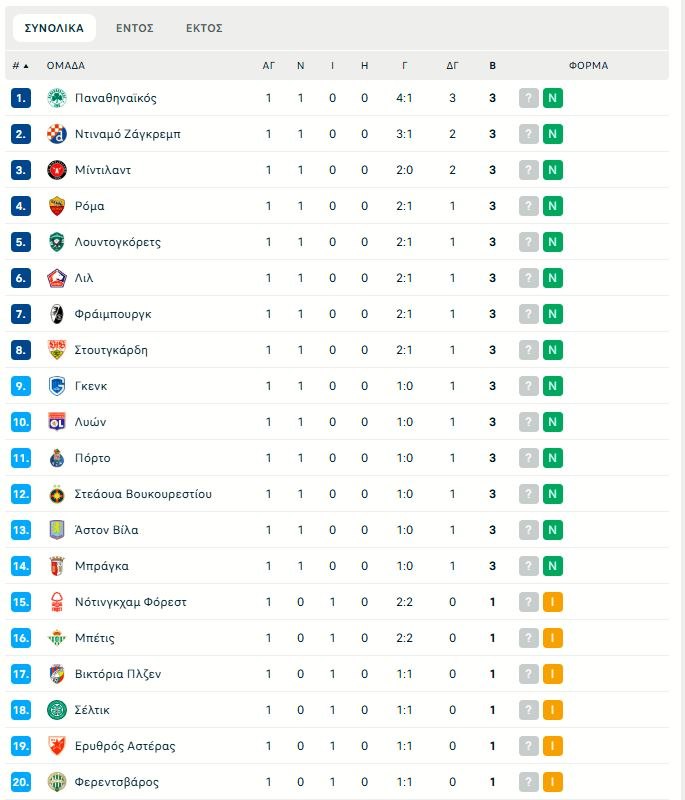Switch to the ΕΚΤΟΣ tab
The height and width of the screenshot is (800, 685).
pos(204,28)
